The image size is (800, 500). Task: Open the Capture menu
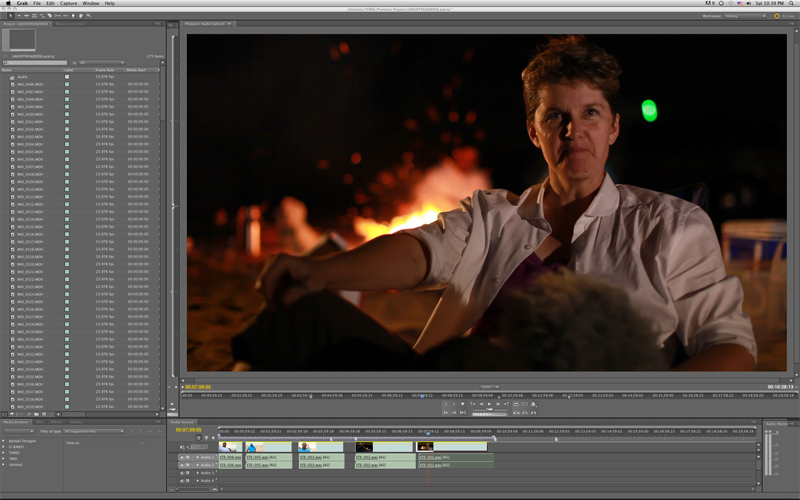tap(68, 4)
